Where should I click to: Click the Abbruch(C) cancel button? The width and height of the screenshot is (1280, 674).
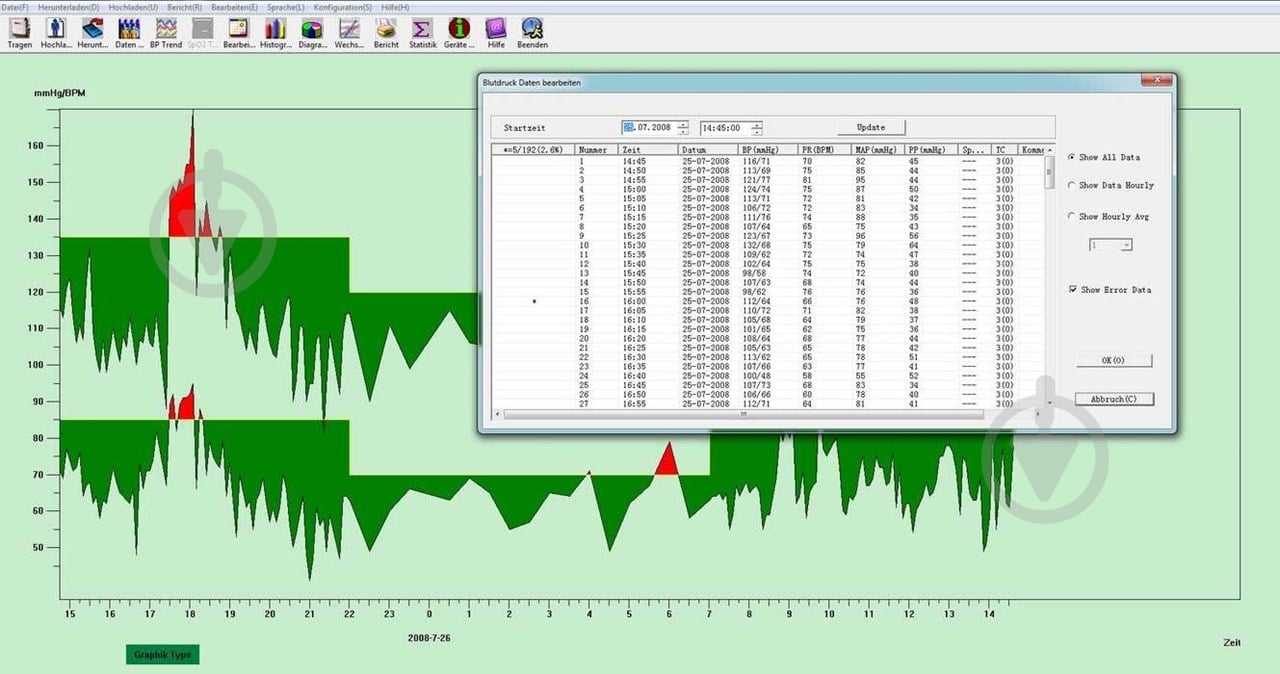(x=1114, y=399)
